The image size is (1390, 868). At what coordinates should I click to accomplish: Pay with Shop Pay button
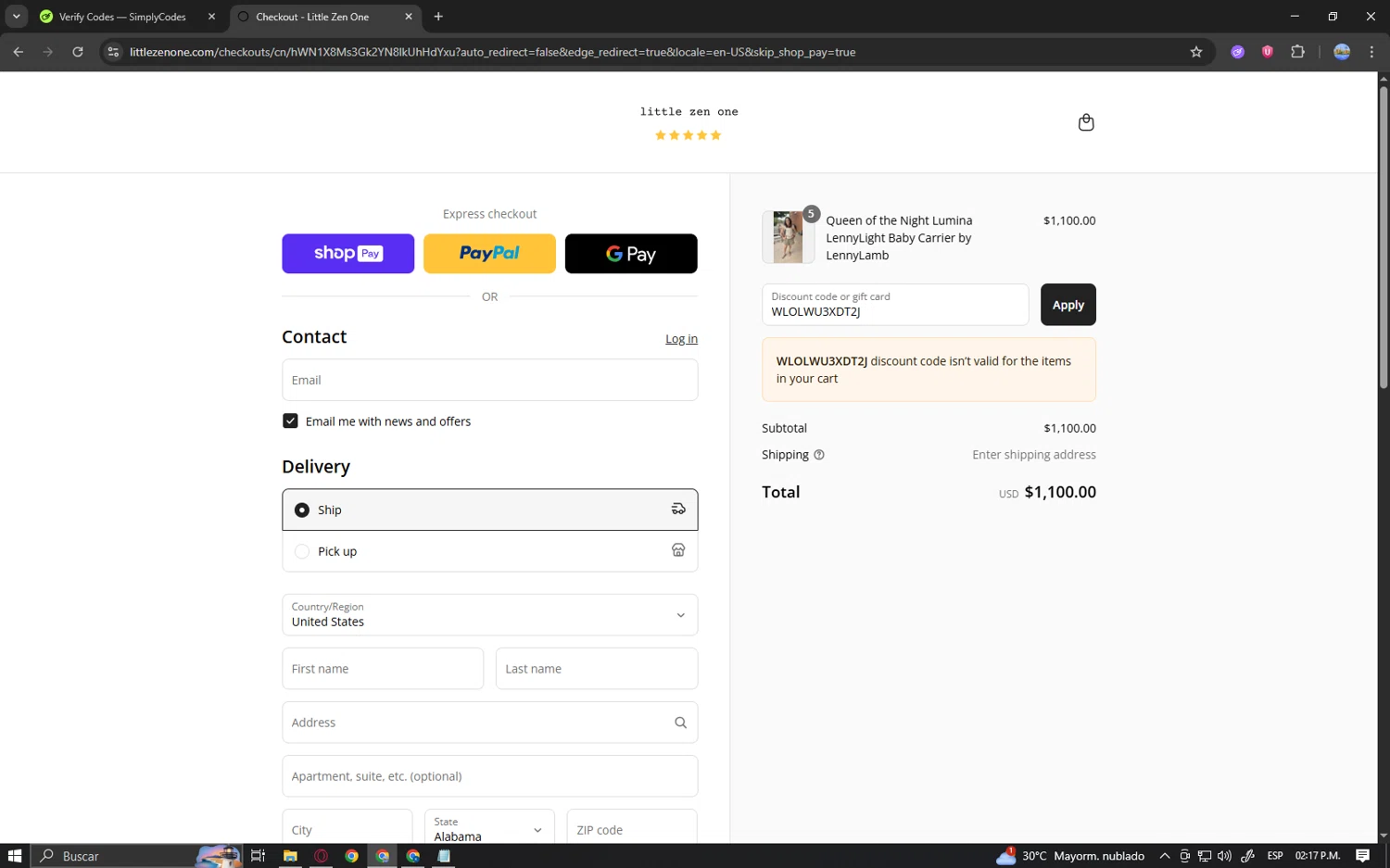(x=348, y=254)
